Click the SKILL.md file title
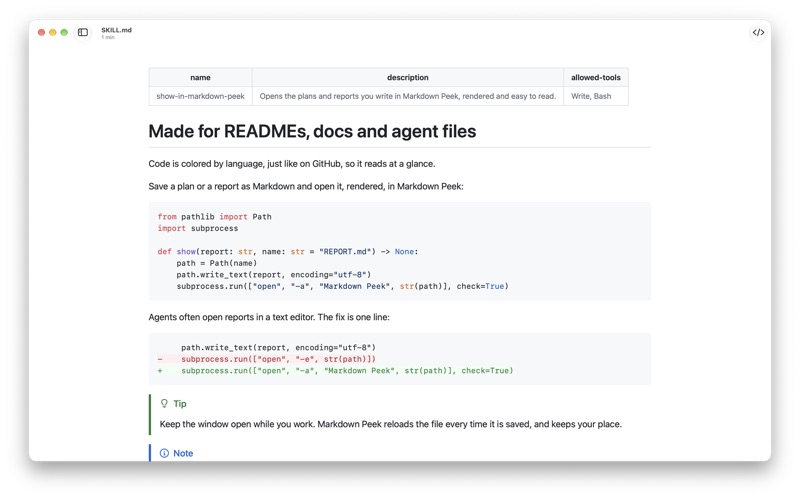Image resolution: width=800 pixels, height=500 pixels. point(116,30)
